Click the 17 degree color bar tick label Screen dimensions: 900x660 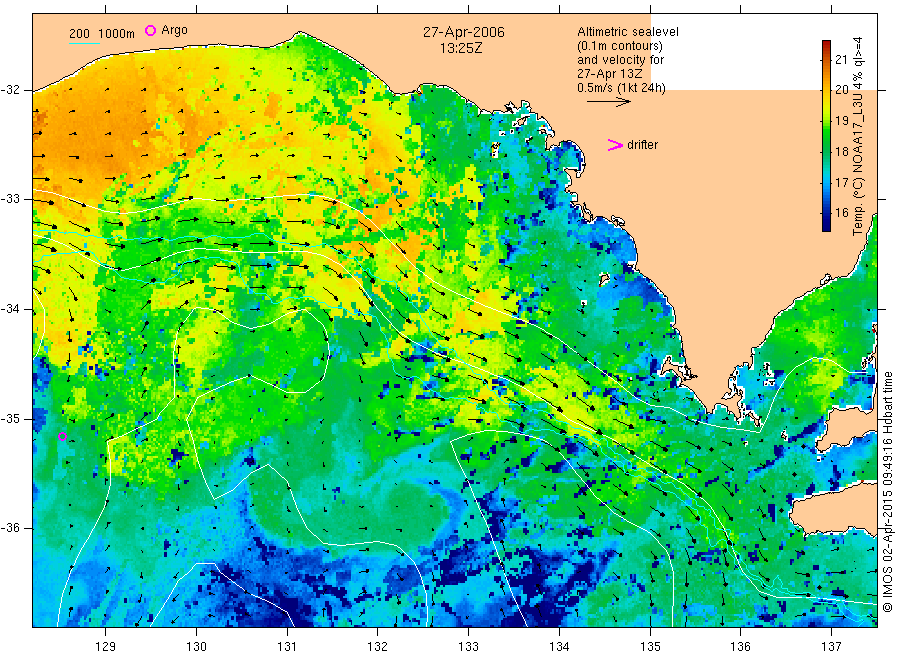841,183
